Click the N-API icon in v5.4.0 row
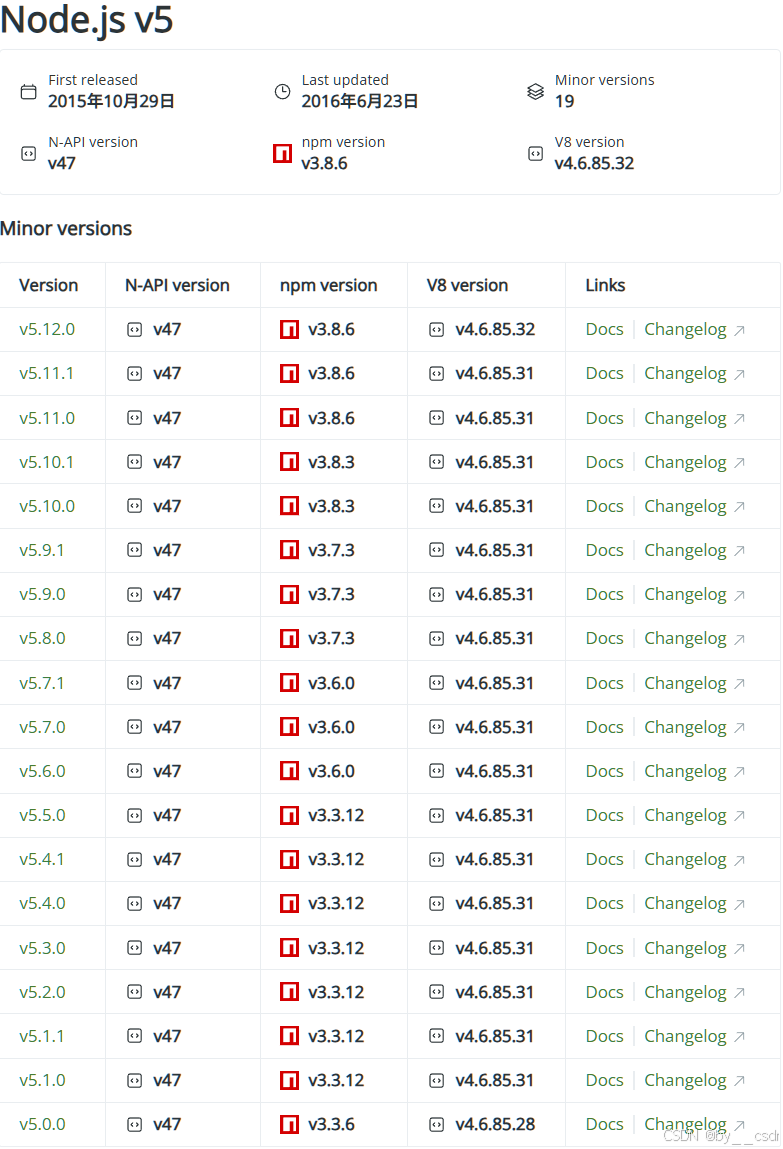The width and height of the screenshot is (783, 1149). 135,904
